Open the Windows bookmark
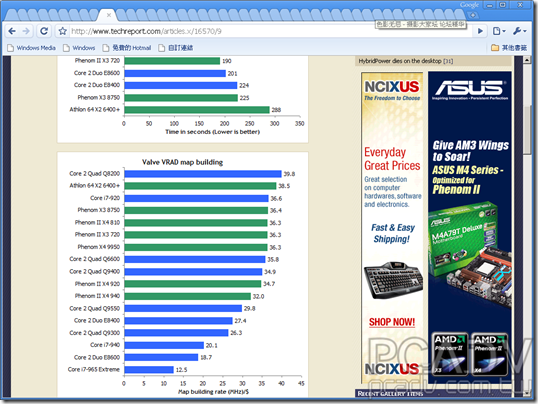The width and height of the screenshot is (538, 404). point(79,48)
